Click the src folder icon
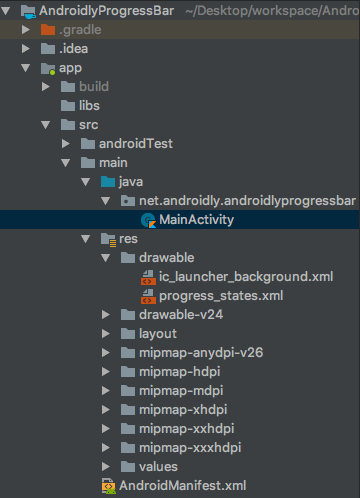This screenshot has width=360, height=498. tap(68, 125)
